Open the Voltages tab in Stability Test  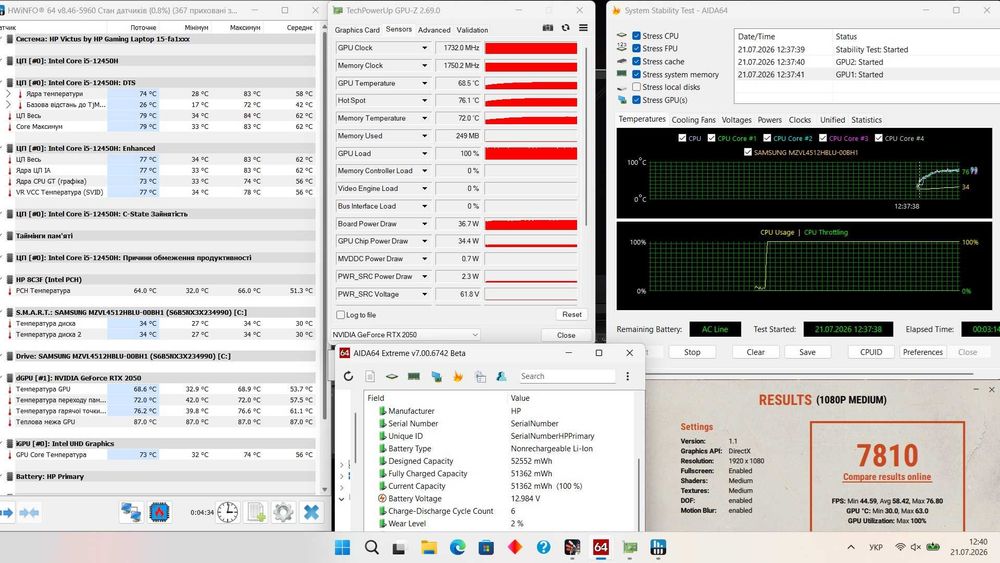point(737,120)
